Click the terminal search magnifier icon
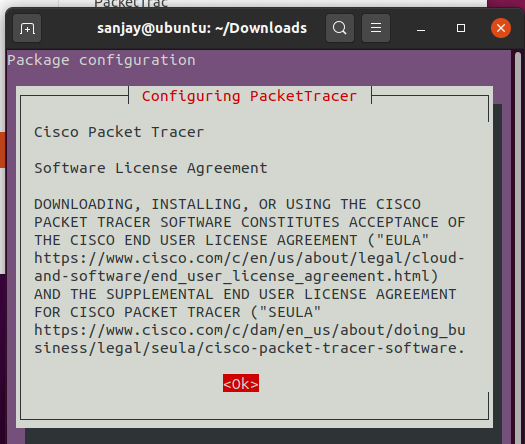525x444 pixels. tap(340, 28)
